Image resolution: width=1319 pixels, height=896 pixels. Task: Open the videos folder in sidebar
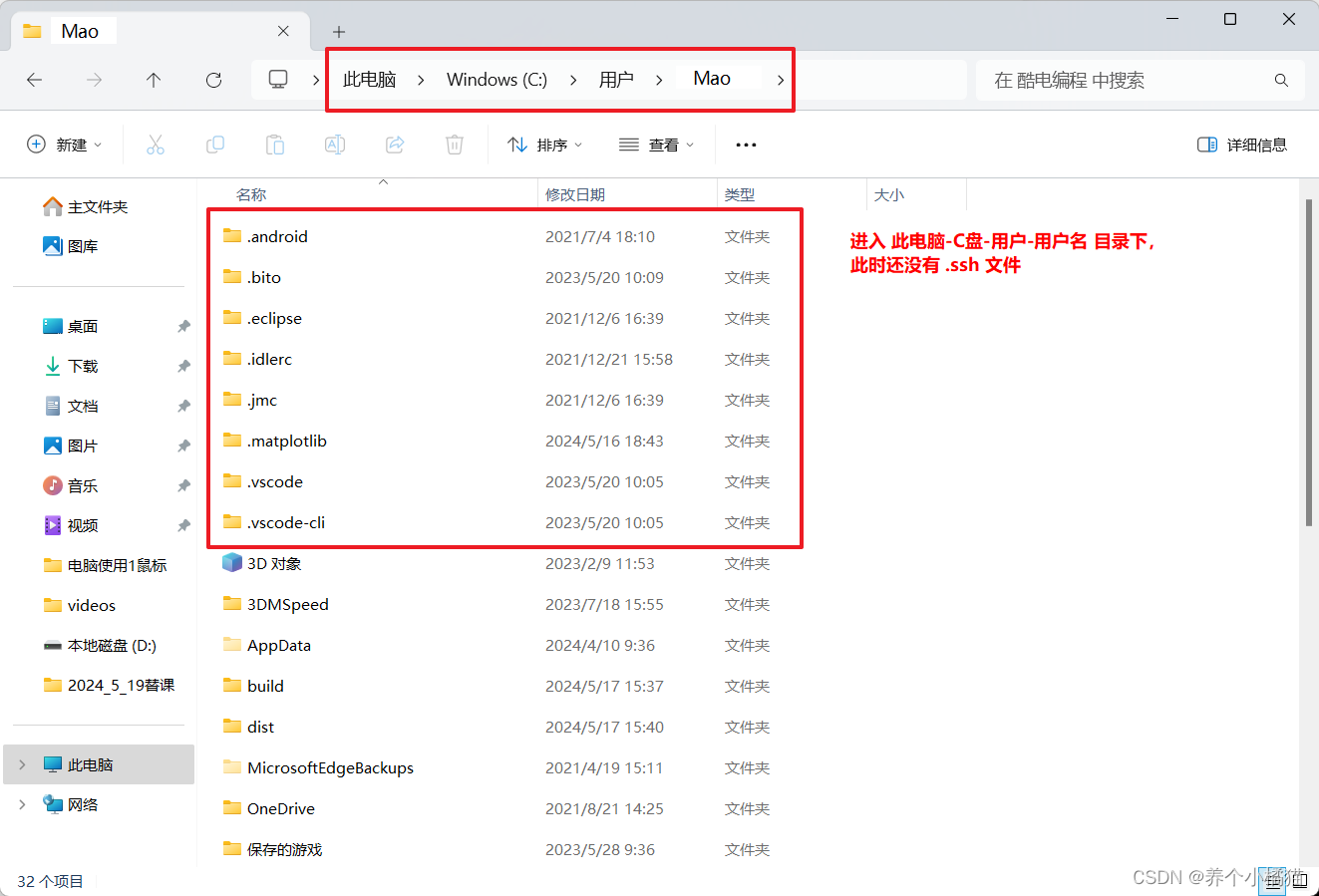click(x=80, y=605)
